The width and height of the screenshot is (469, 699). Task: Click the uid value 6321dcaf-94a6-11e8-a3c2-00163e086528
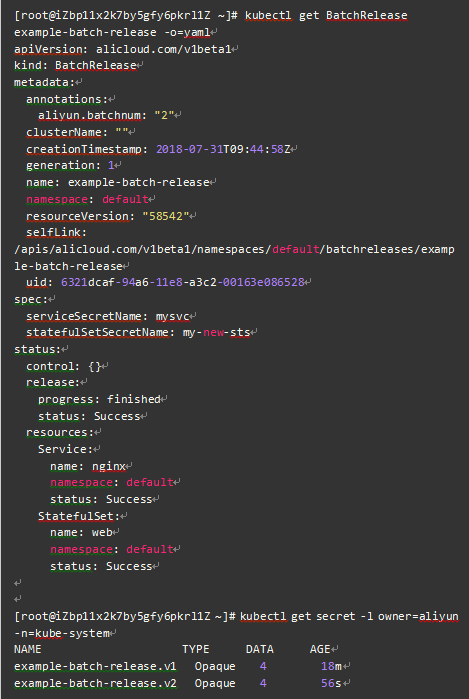pyautogui.click(x=182, y=282)
